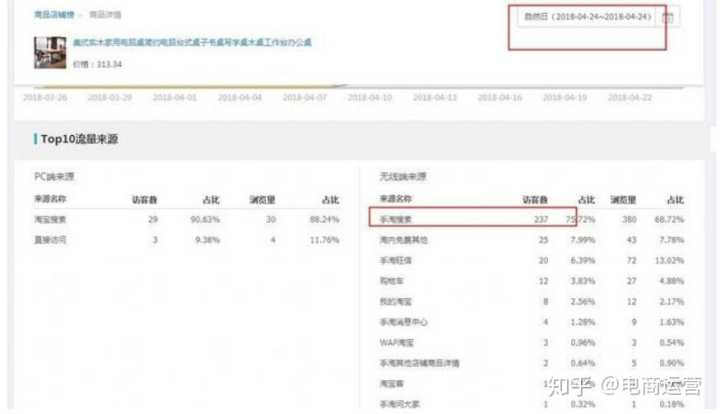Click 访客数 header in the wireless table
Image resolution: width=720 pixels, height=414 pixels.
535,200
